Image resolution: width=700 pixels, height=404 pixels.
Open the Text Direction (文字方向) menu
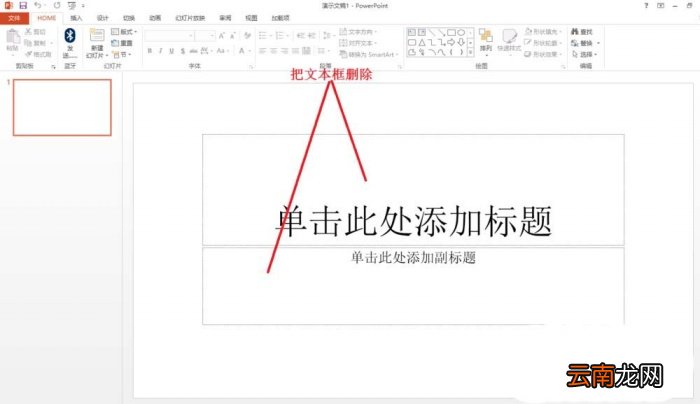[358, 32]
